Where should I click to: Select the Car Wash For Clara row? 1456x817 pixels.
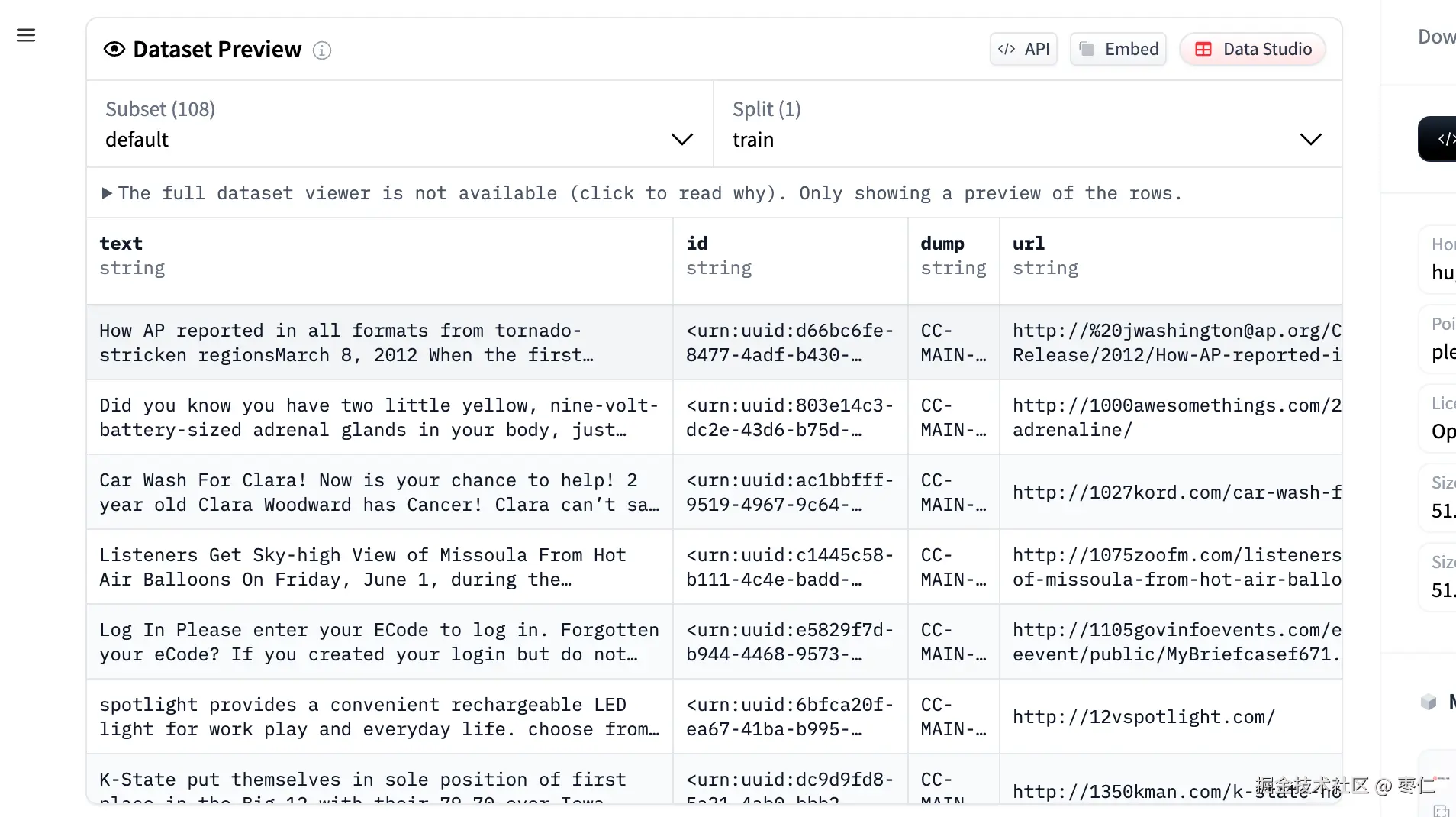379,492
